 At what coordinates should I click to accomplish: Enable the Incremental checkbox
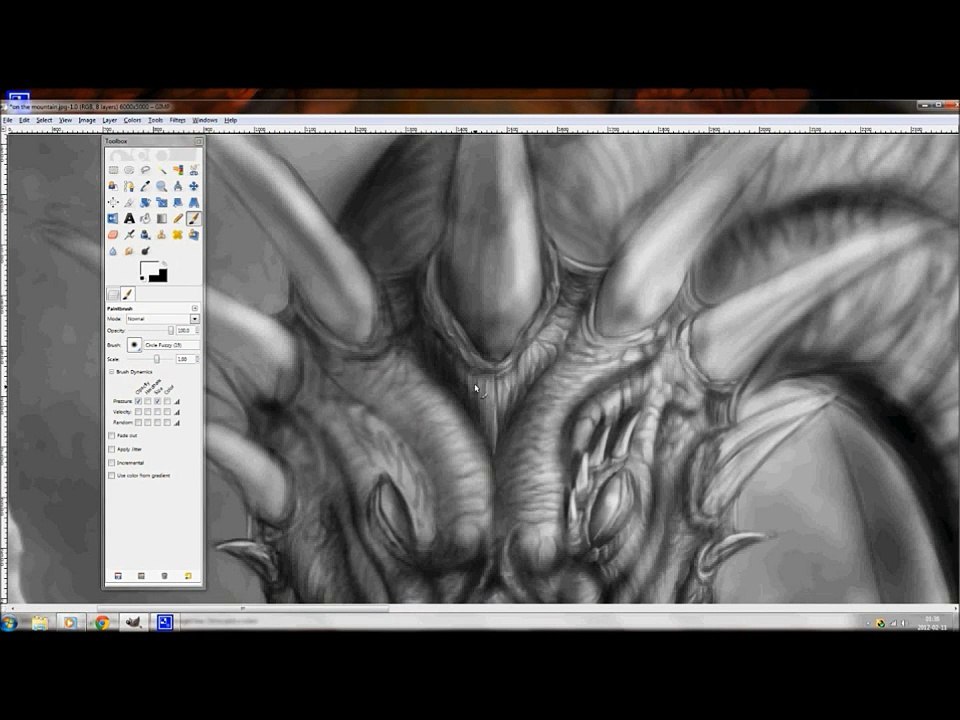[x=111, y=463]
